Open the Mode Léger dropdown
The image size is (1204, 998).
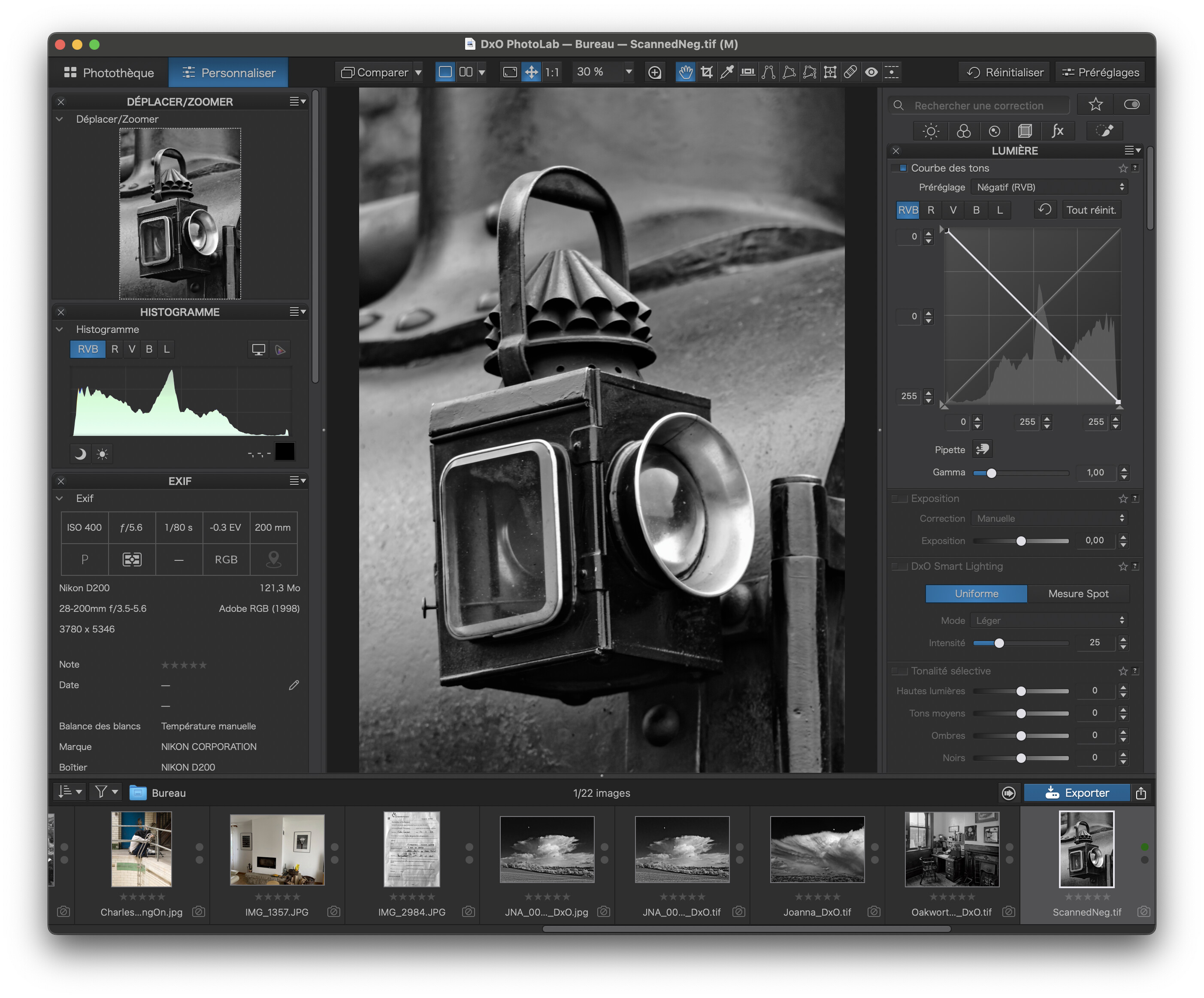1049,620
